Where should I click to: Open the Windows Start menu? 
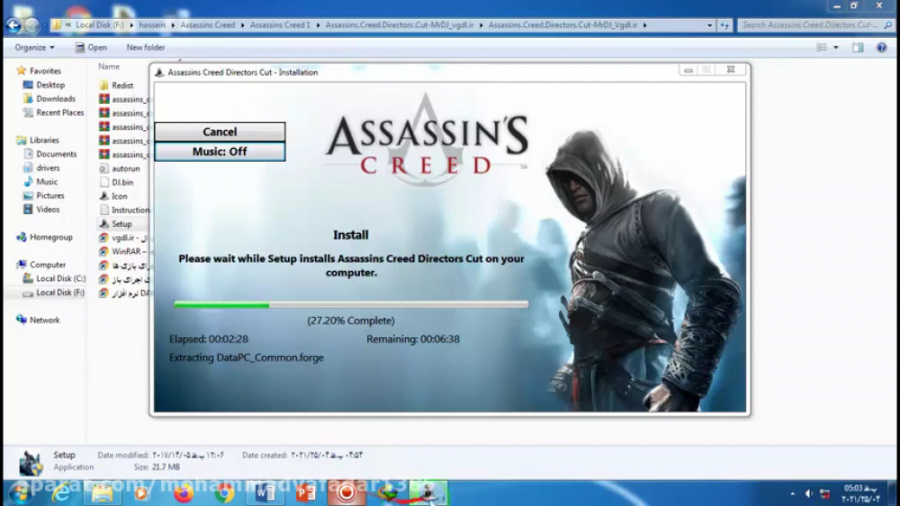point(19,493)
